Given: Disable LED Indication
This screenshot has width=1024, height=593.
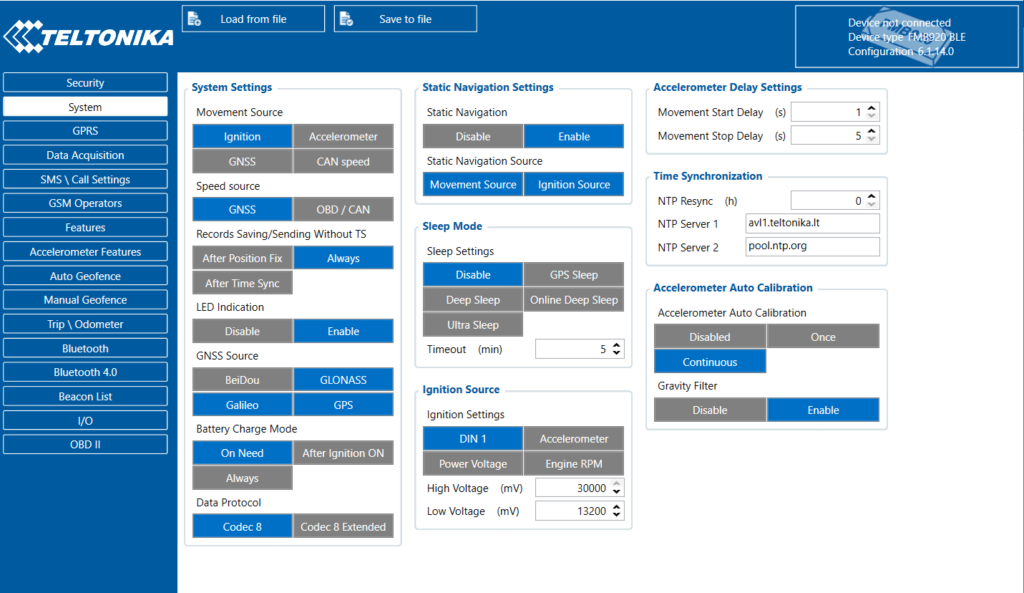Looking at the screenshot, I should [x=242, y=331].
